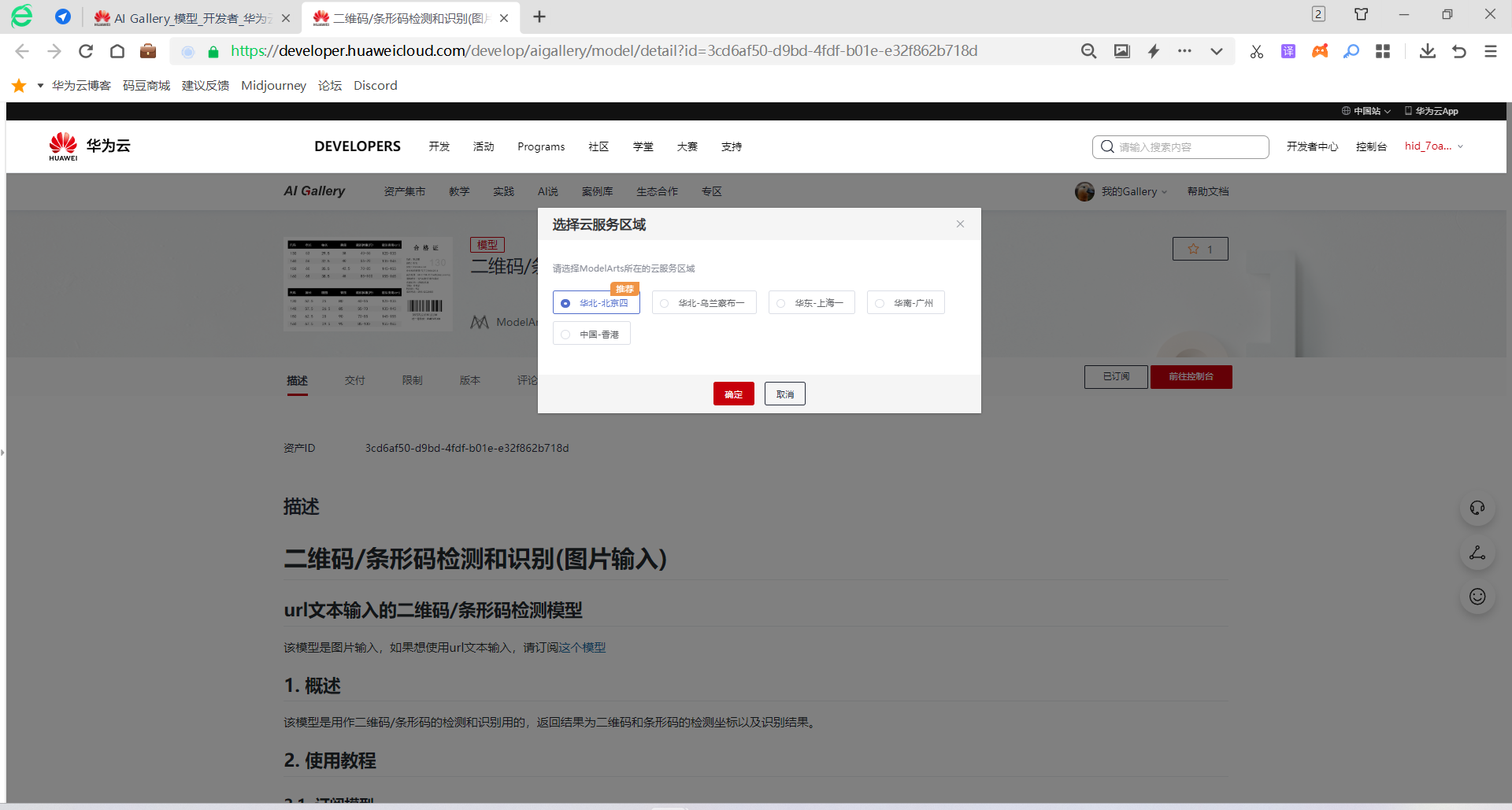
Task: Open a new browser tab with plus
Action: click(539, 17)
